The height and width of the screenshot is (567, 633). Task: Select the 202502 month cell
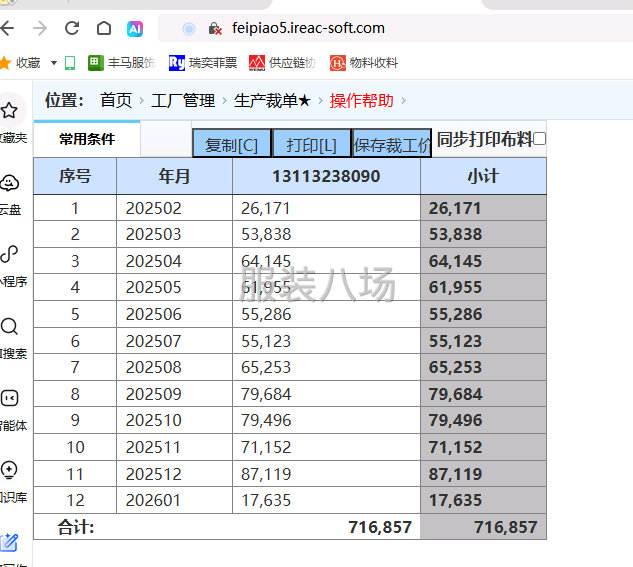(x=174, y=208)
